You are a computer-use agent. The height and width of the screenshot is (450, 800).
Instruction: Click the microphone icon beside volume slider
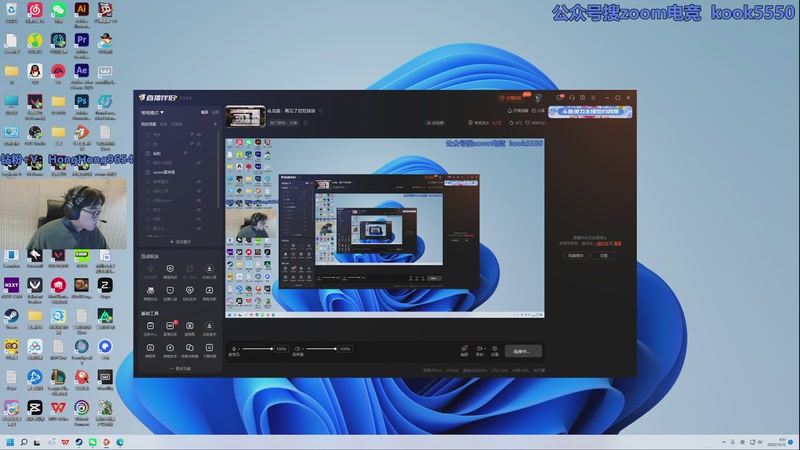click(236, 348)
